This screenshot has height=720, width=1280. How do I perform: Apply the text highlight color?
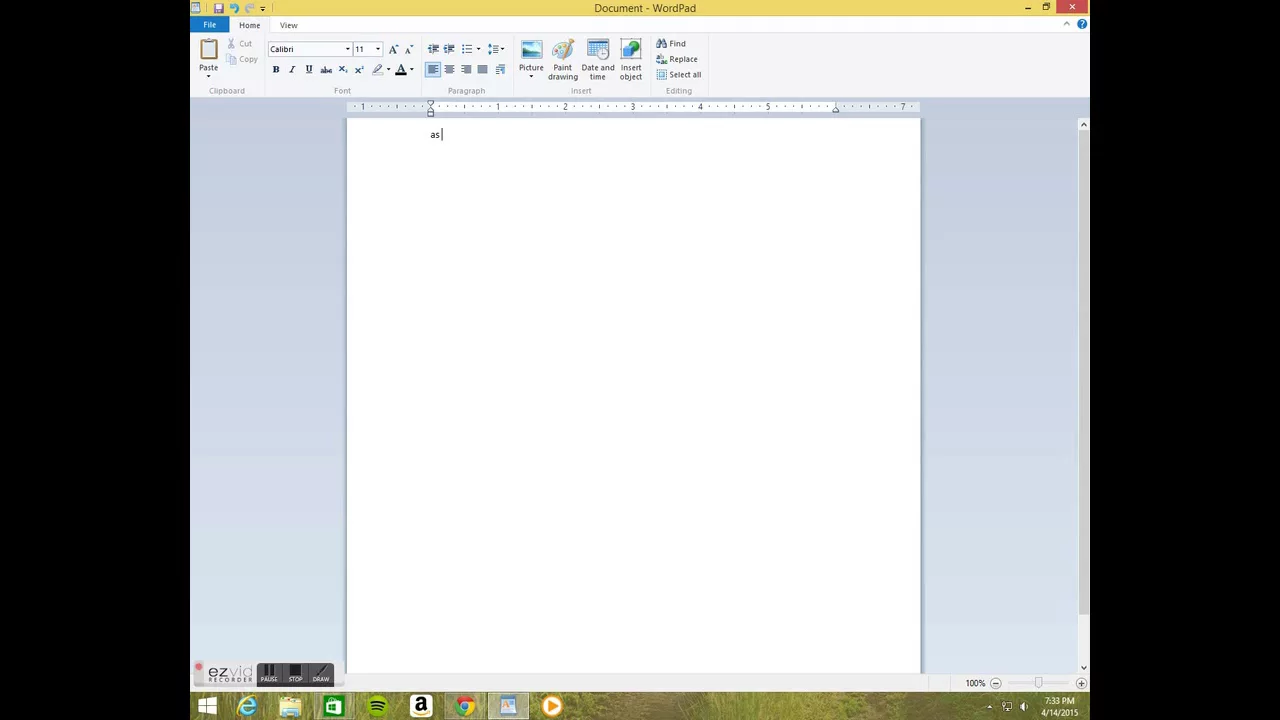pyautogui.click(x=377, y=69)
